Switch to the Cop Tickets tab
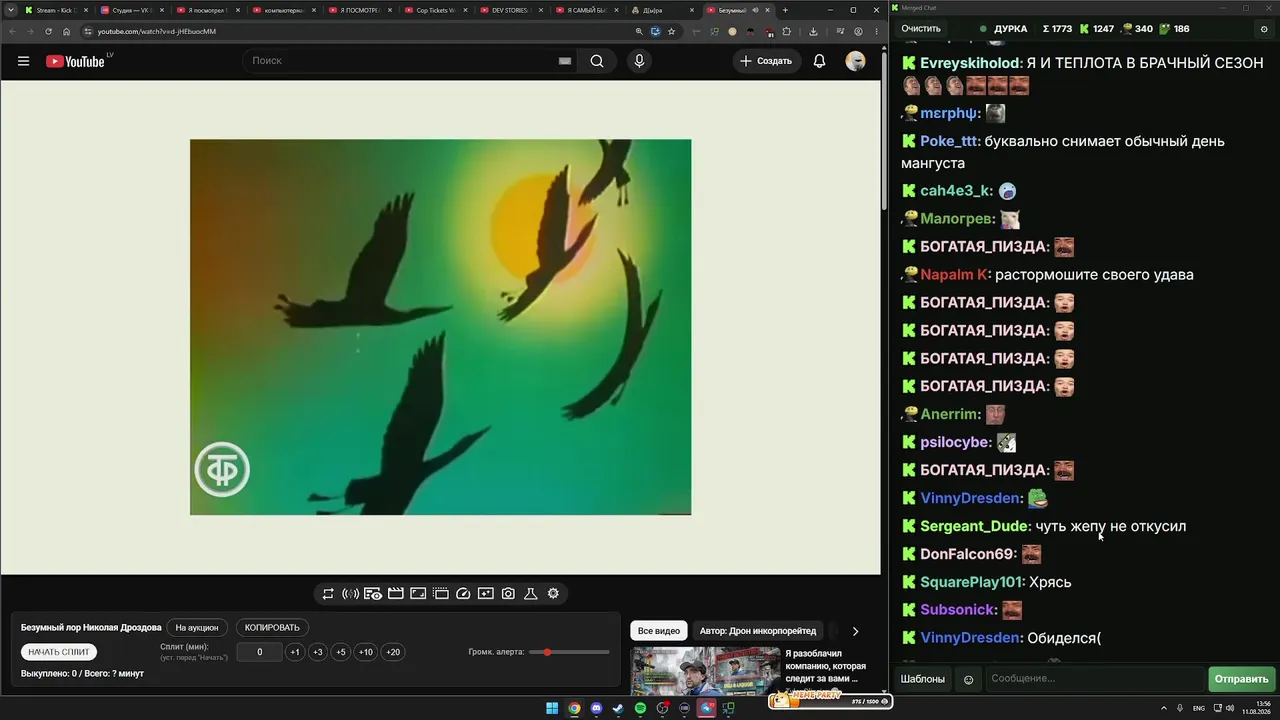 (437, 10)
